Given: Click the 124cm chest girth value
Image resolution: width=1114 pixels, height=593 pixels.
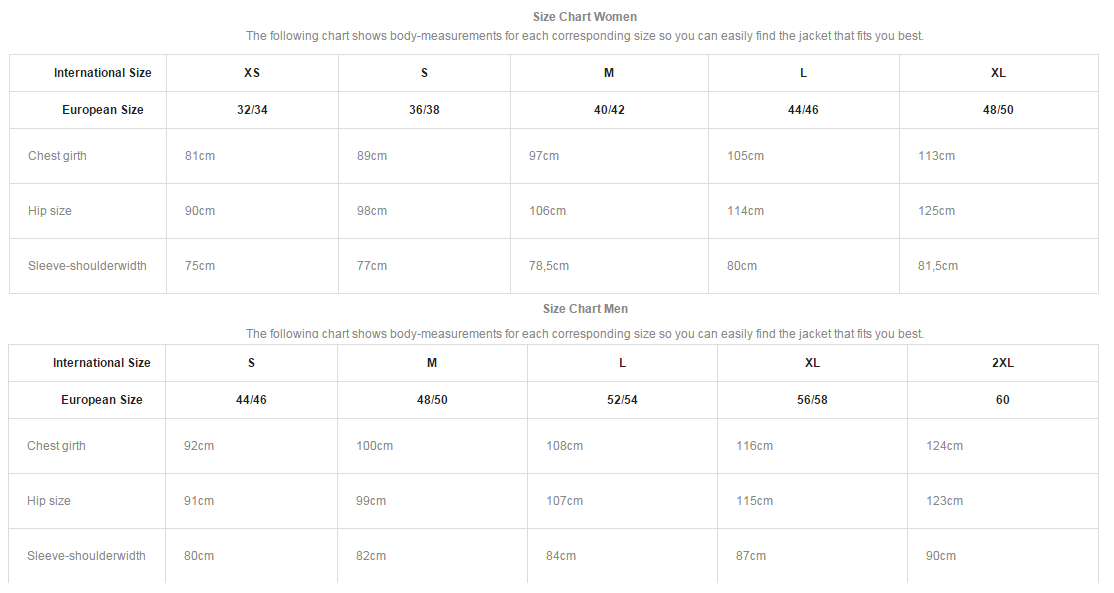Looking at the screenshot, I should click(944, 446).
